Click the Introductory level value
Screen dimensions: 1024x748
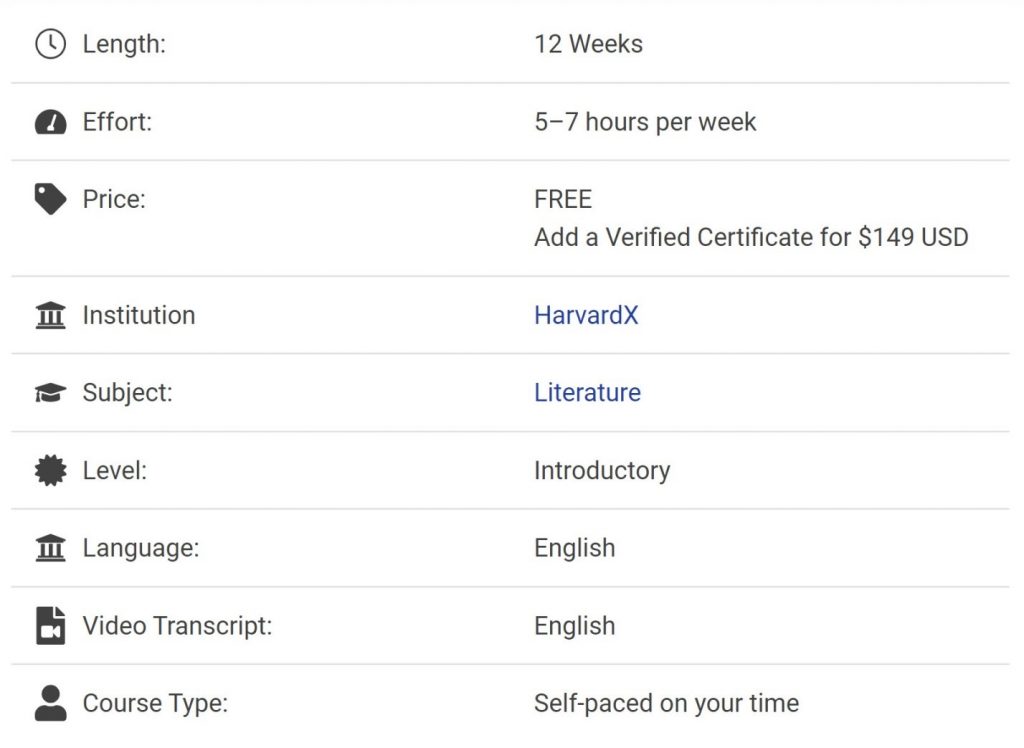(x=602, y=470)
